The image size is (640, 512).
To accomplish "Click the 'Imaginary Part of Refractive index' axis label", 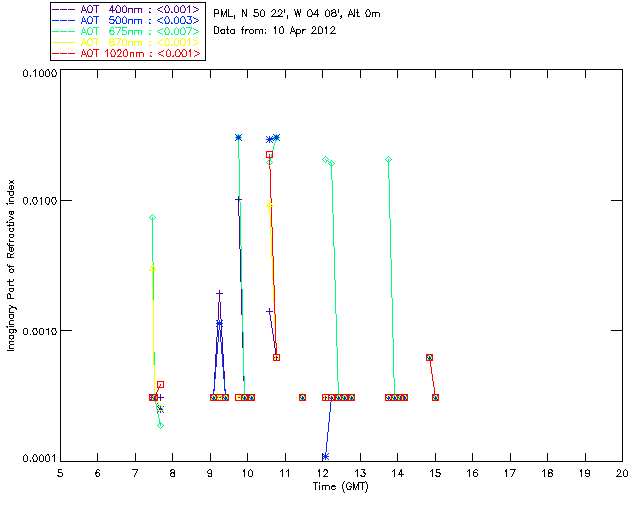I will pos(11,265).
